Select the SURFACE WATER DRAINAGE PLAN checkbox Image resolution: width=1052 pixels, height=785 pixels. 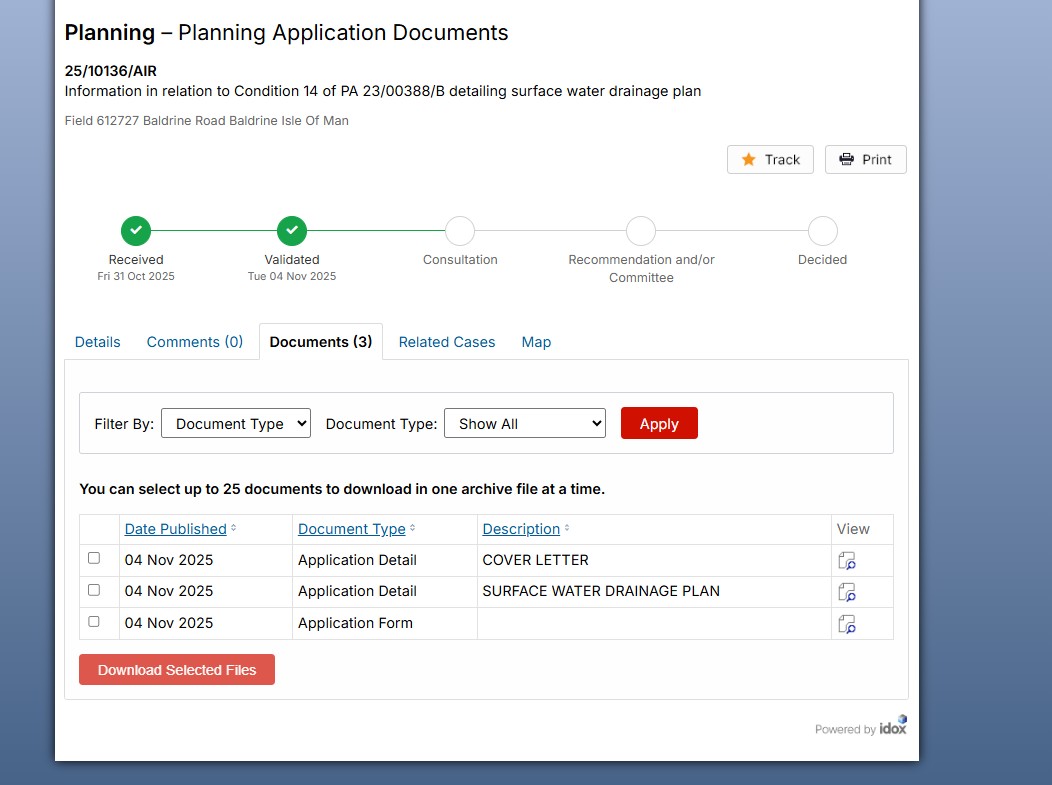94,590
